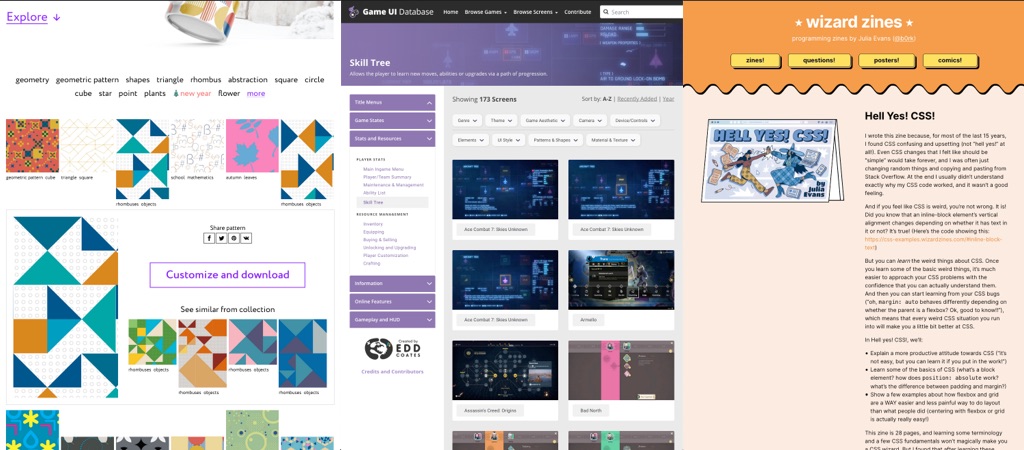This screenshot has height=450, width=1024.
Task: Expand the Game States sidebar section
Action: tap(392, 120)
